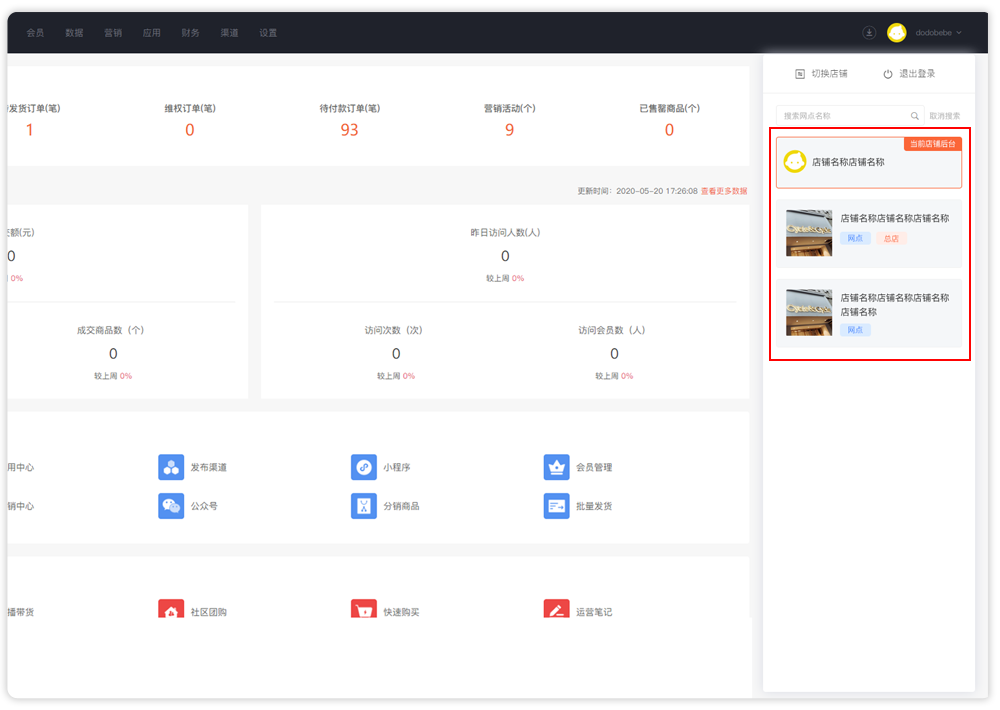Viewport: 1000px width, 710px height.
Task: Click the download icon in the top bar
Action: coord(869,33)
